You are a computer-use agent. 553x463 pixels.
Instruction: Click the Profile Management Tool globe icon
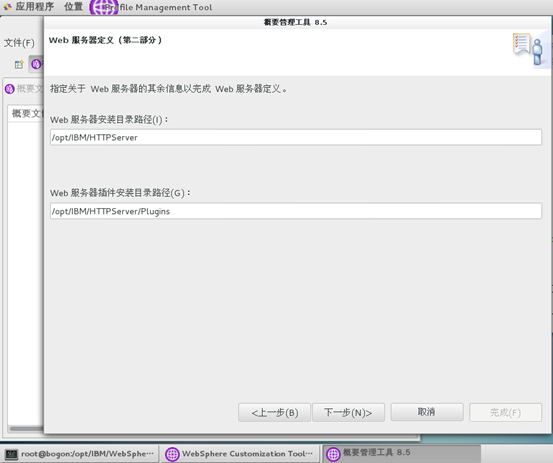pyautogui.click(x=104, y=7)
